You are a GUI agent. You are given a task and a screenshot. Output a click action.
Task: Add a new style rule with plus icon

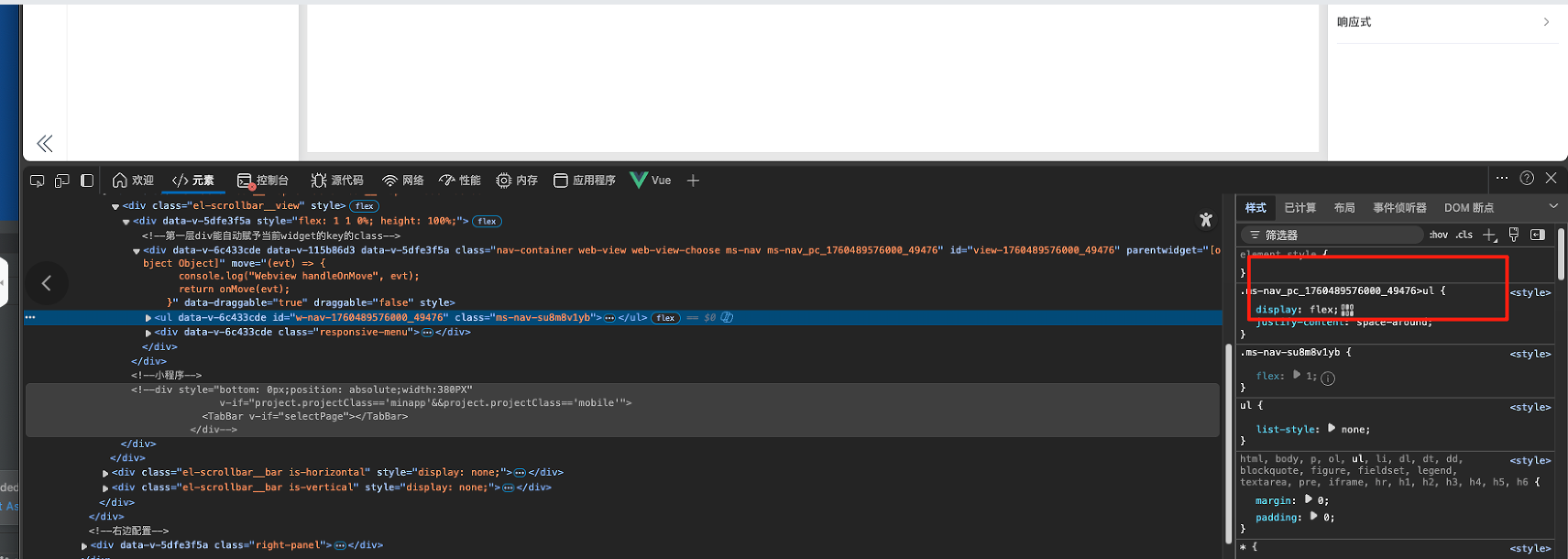pos(1489,236)
